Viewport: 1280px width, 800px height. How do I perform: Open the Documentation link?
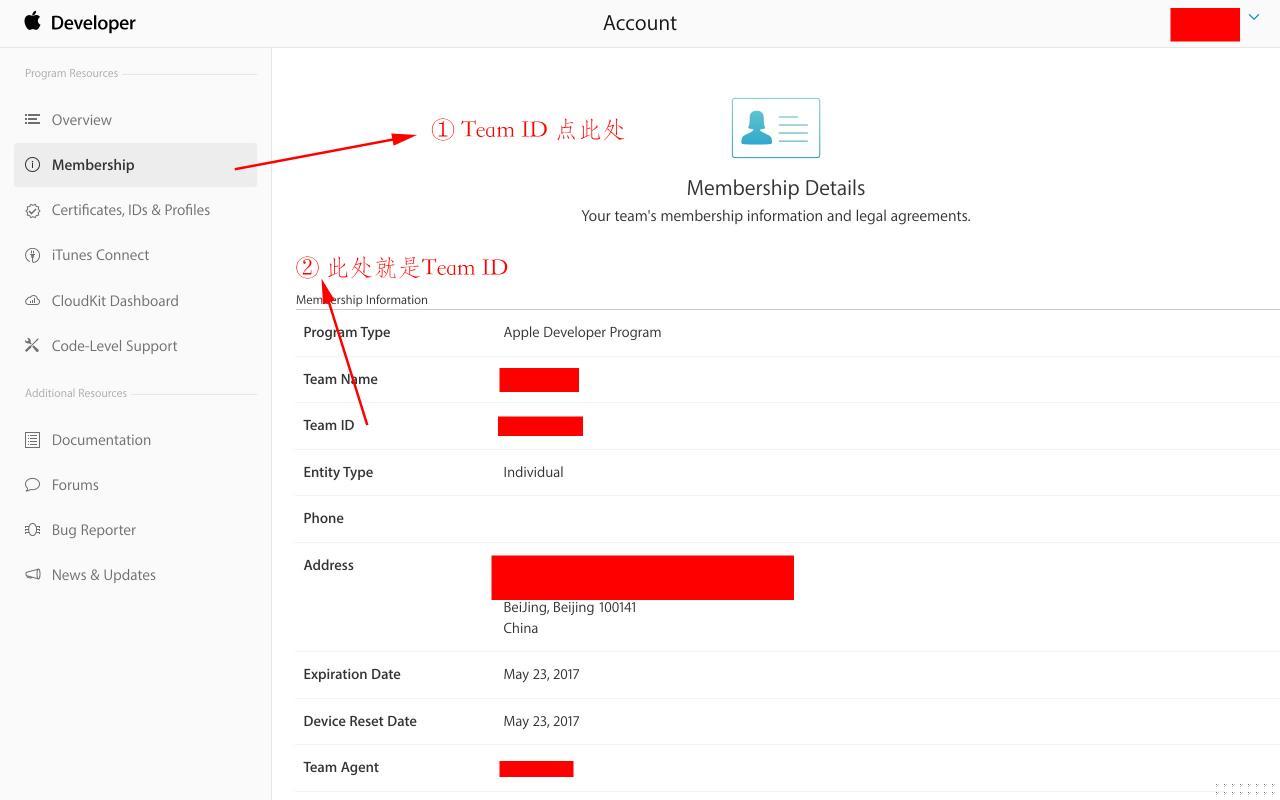pyautogui.click(x=101, y=440)
